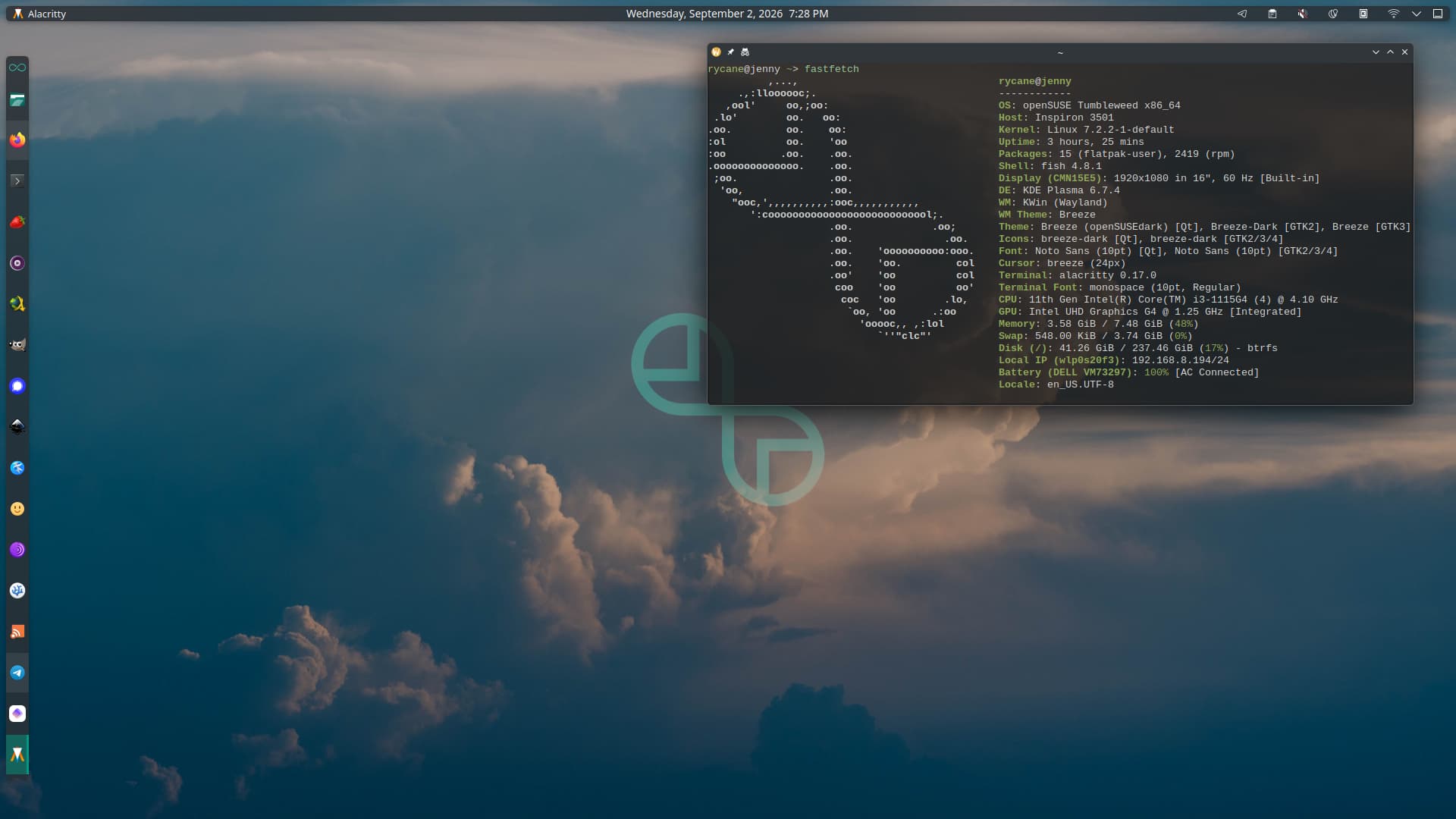This screenshot has width=1456, height=819.
Task: Toggle pin on the Alacritty titlebar
Action: 730,52
